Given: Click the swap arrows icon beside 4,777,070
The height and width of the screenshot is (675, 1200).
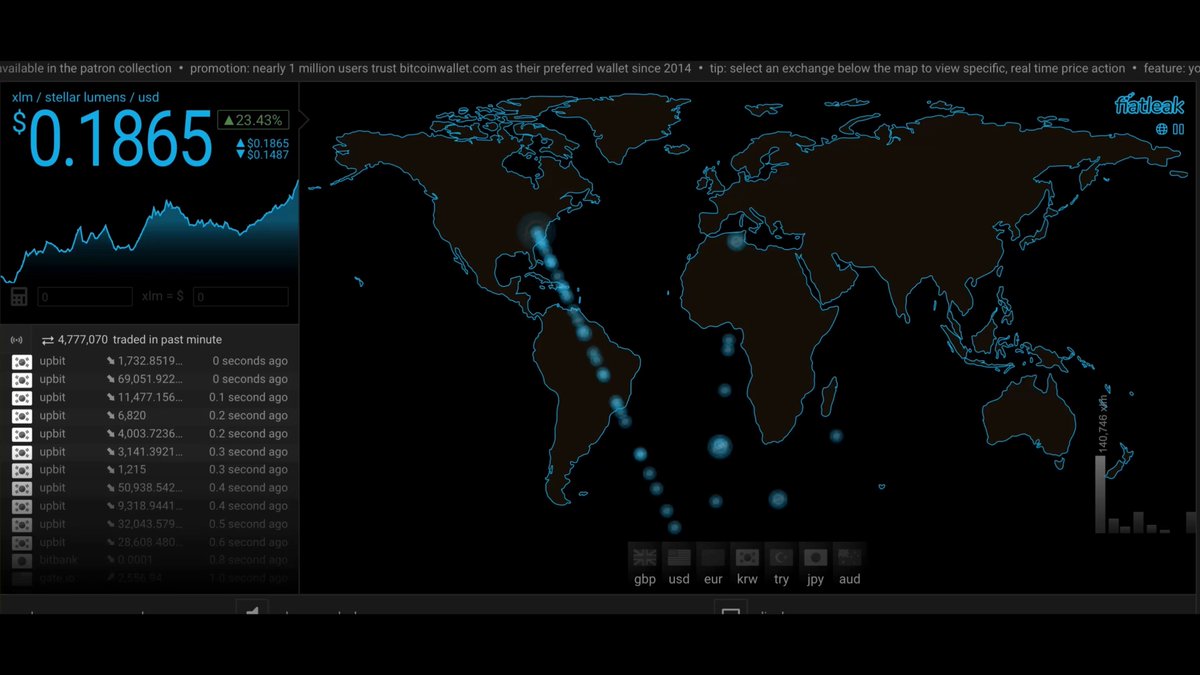Looking at the screenshot, I should [47, 340].
